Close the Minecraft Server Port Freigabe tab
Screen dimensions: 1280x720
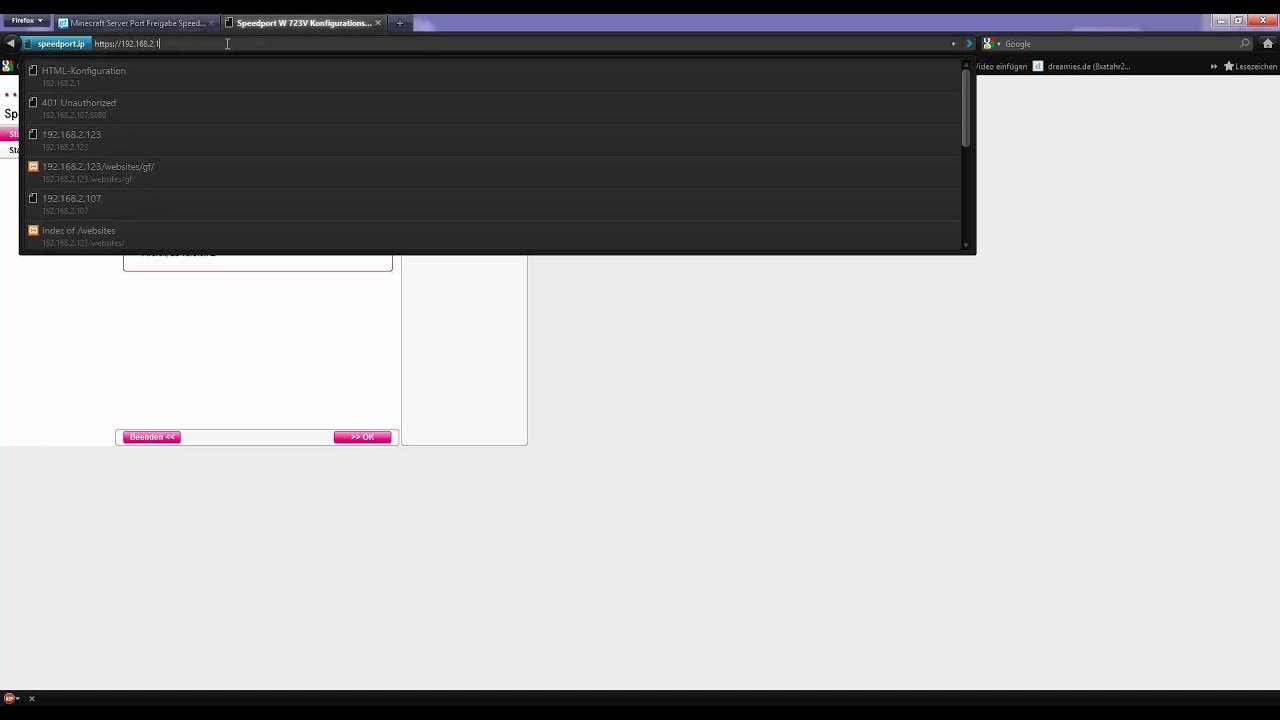[x=211, y=23]
